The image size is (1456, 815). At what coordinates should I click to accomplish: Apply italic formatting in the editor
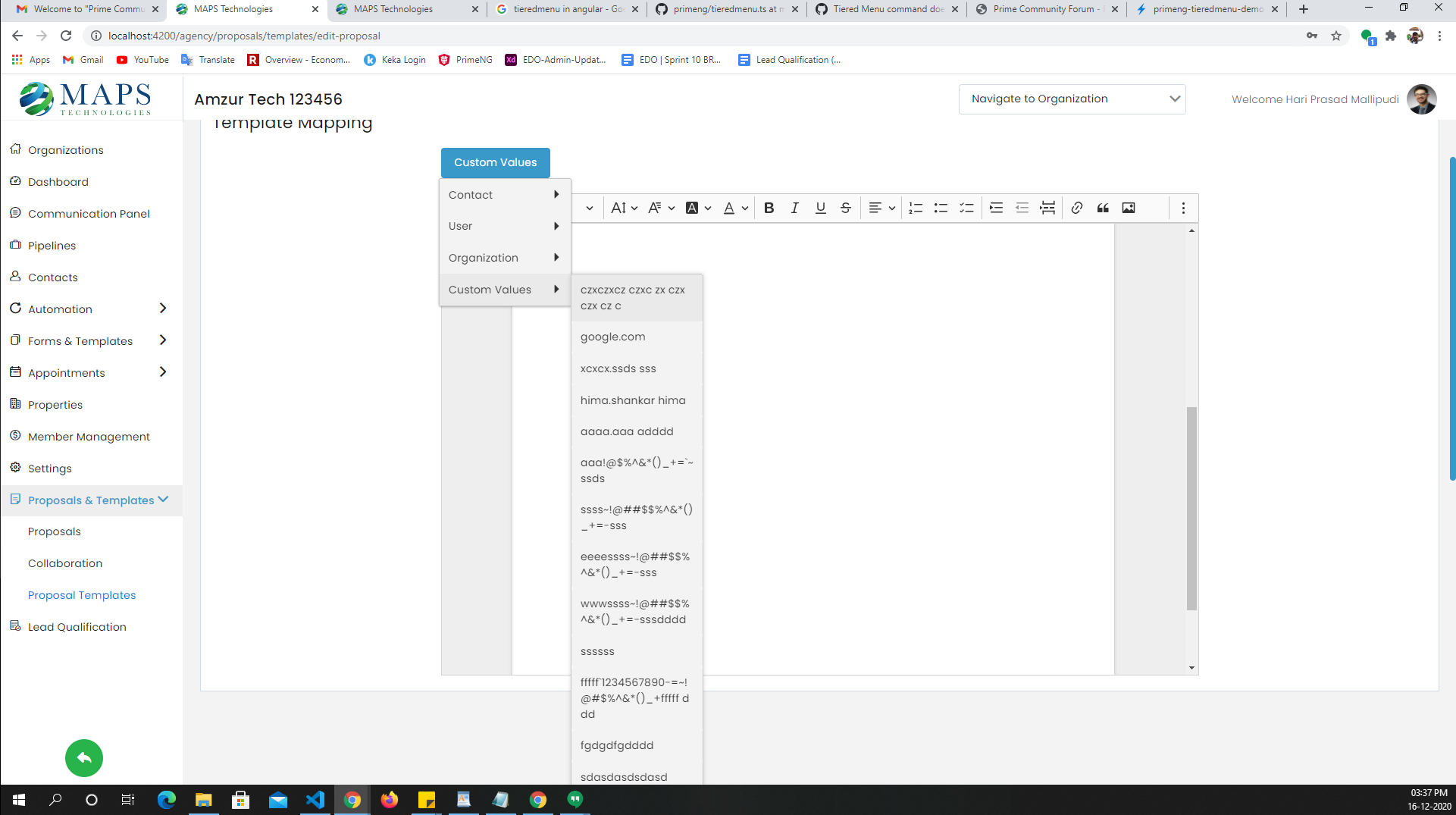794,208
